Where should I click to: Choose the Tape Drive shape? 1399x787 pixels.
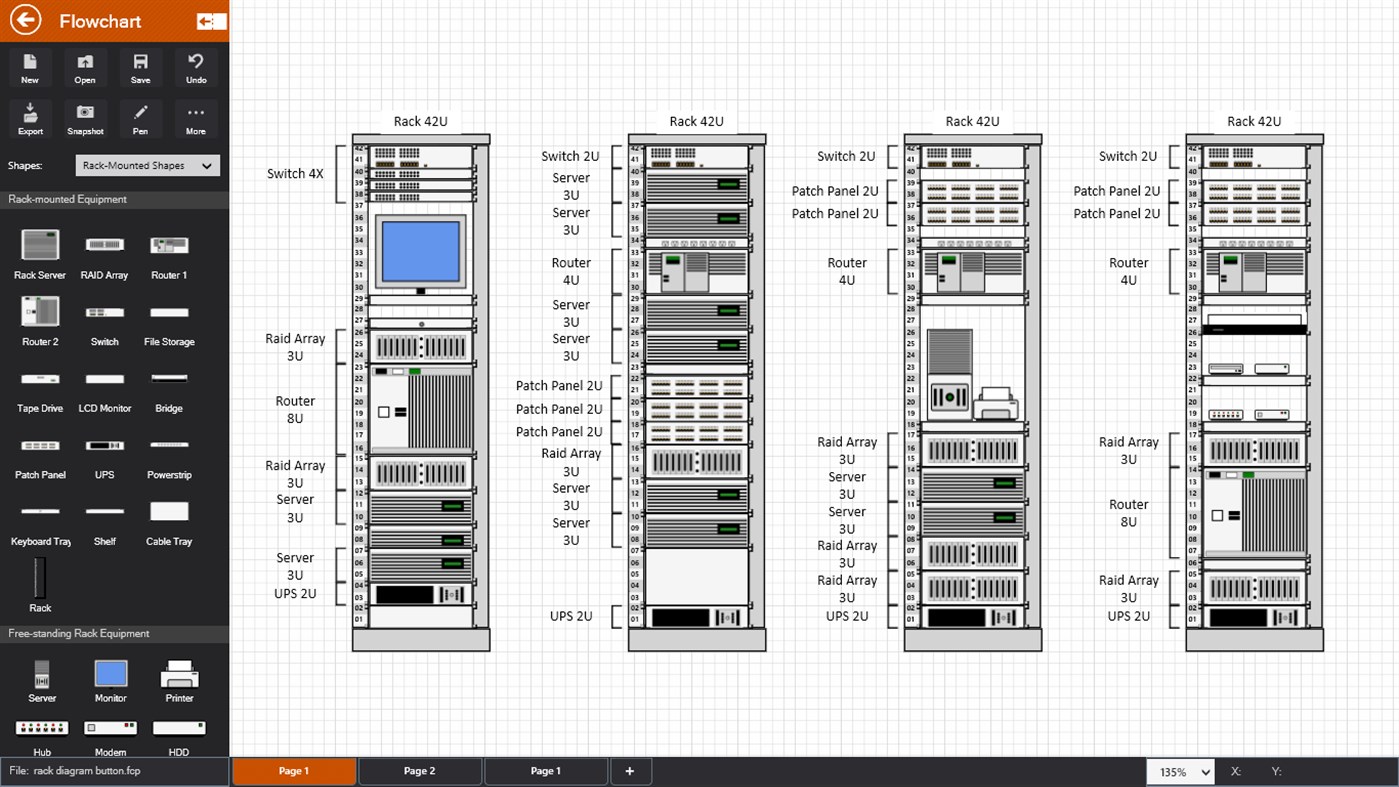tap(38, 379)
